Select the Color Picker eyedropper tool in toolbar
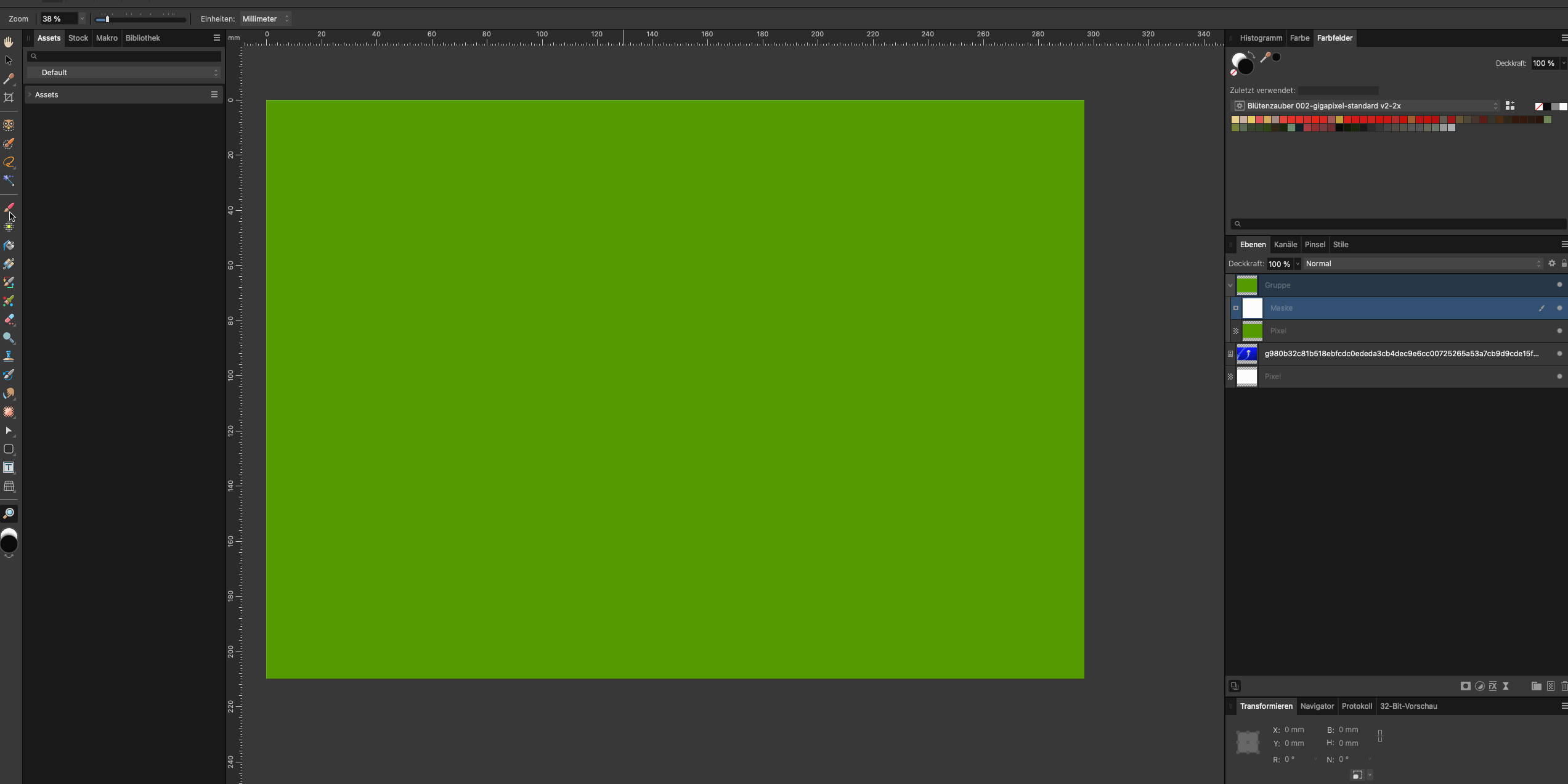 pyautogui.click(x=9, y=79)
